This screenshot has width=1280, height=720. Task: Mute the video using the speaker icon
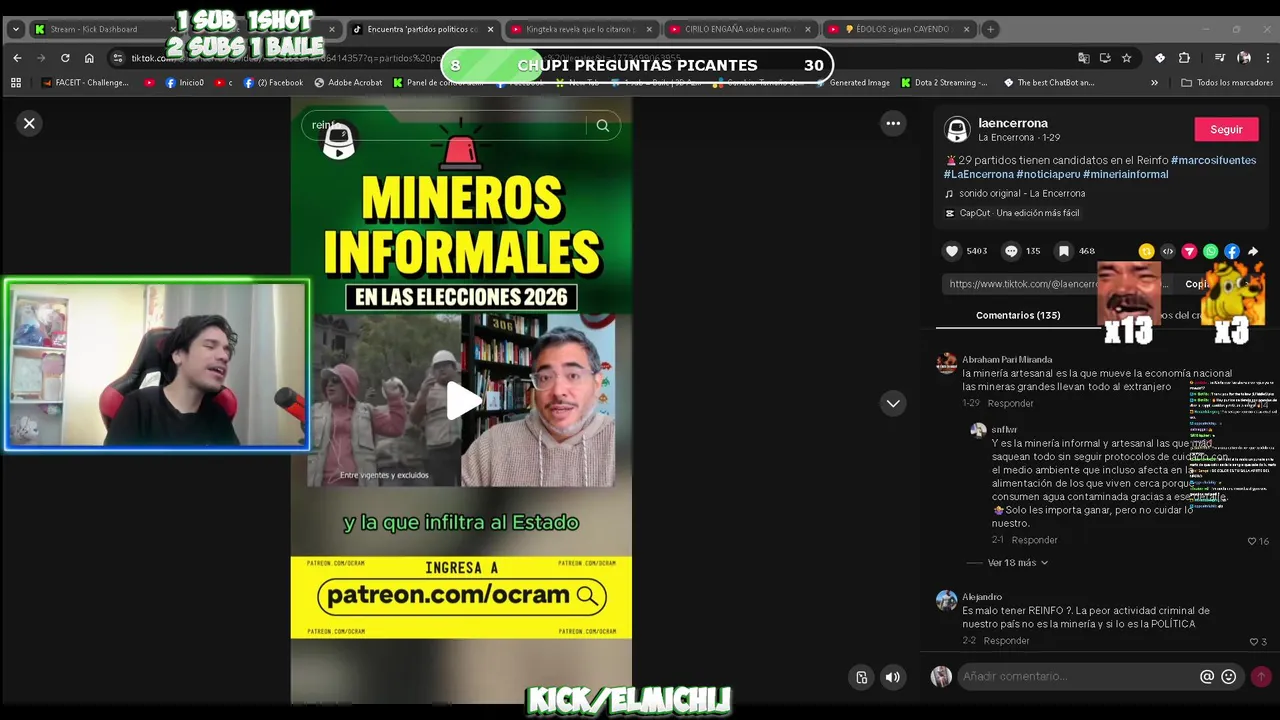coord(893,677)
